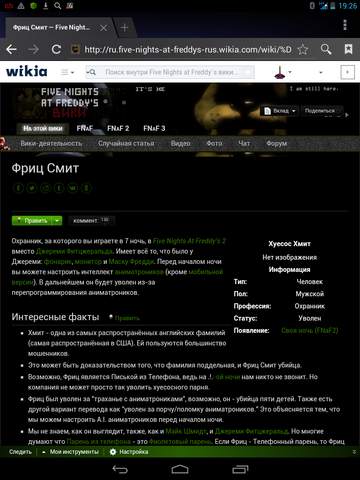360x480 pixels.
Task: Open the Чат menu item
Action: 244,143
